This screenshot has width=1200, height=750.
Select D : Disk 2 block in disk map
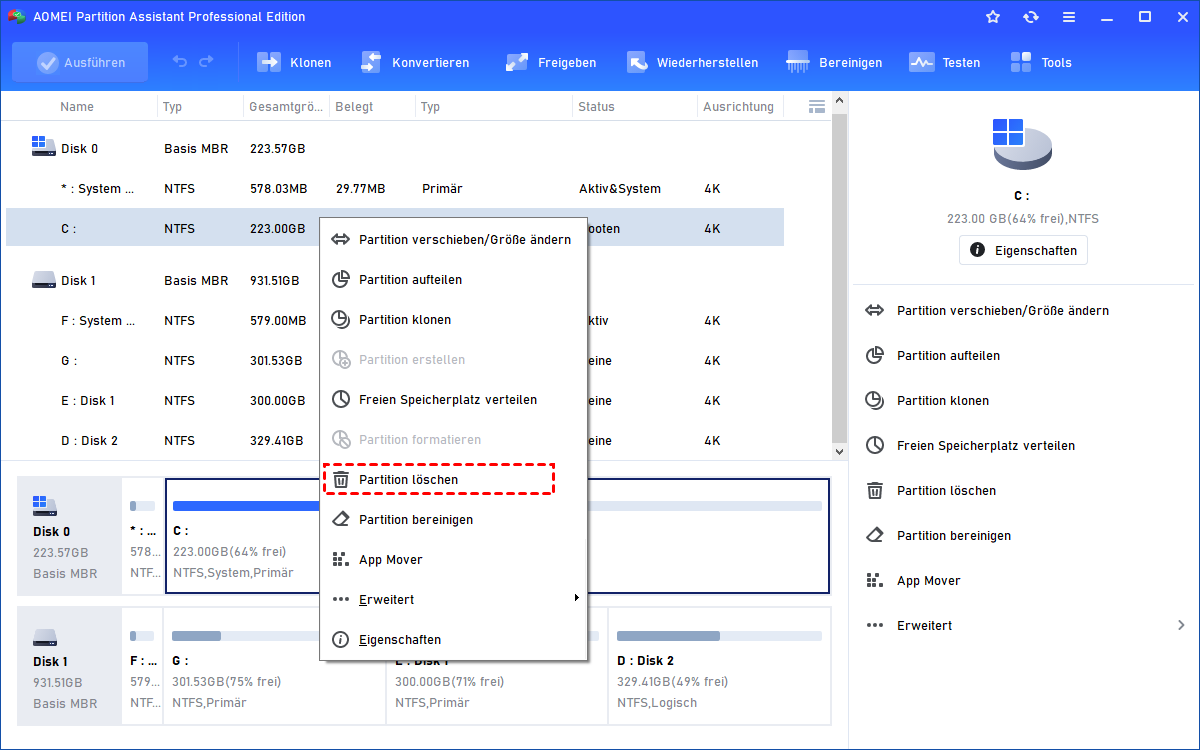pos(719,665)
